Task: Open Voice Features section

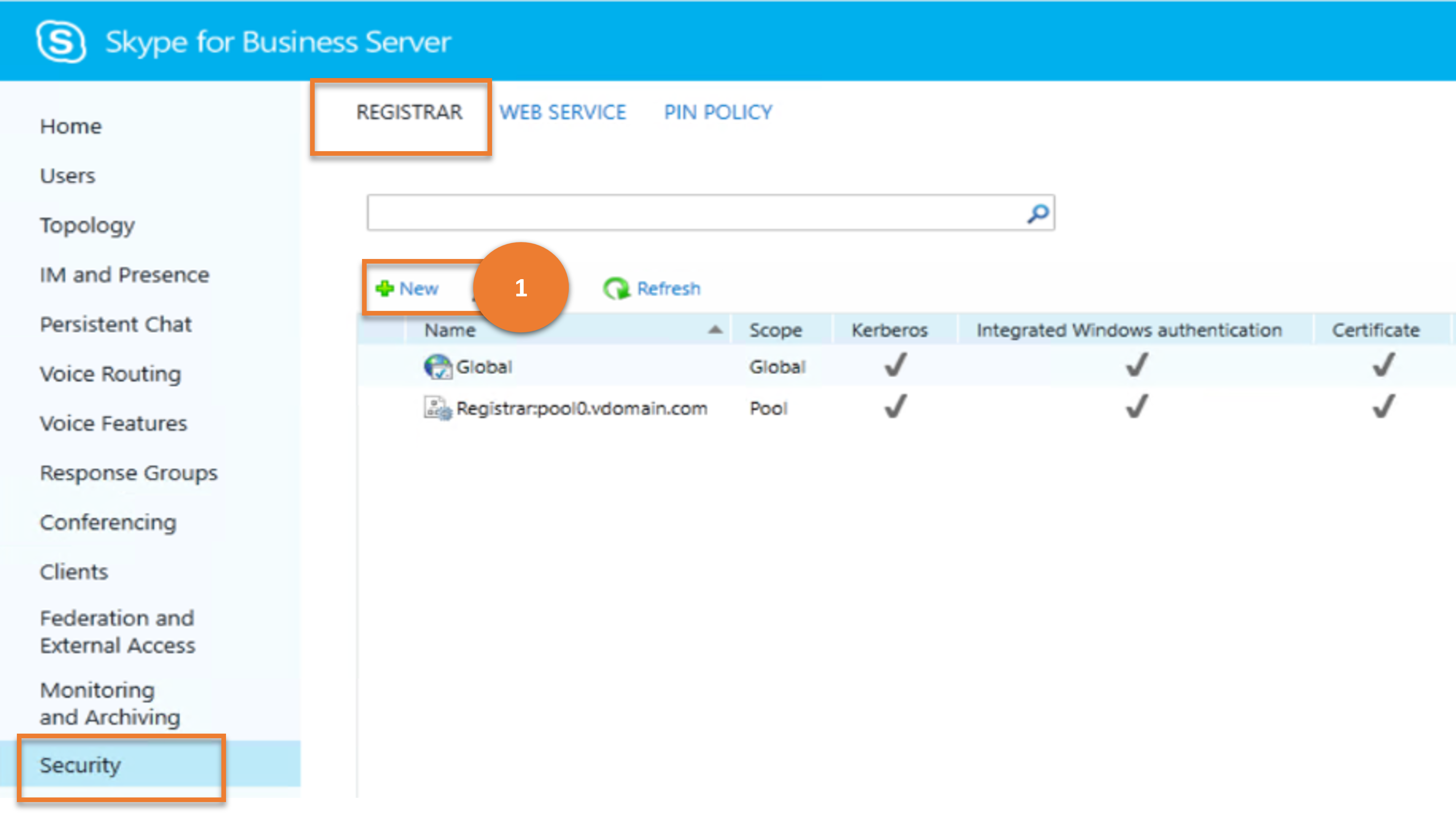Action: pyautogui.click(x=113, y=423)
